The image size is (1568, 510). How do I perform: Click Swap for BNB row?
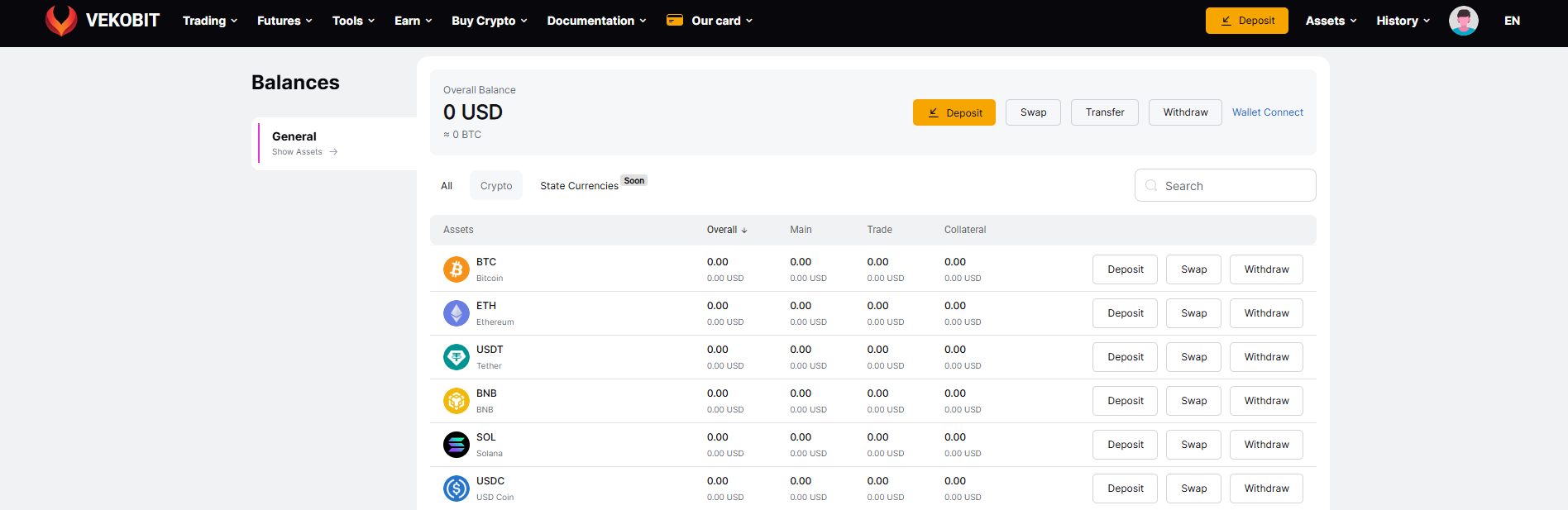(x=1193, y=401)
